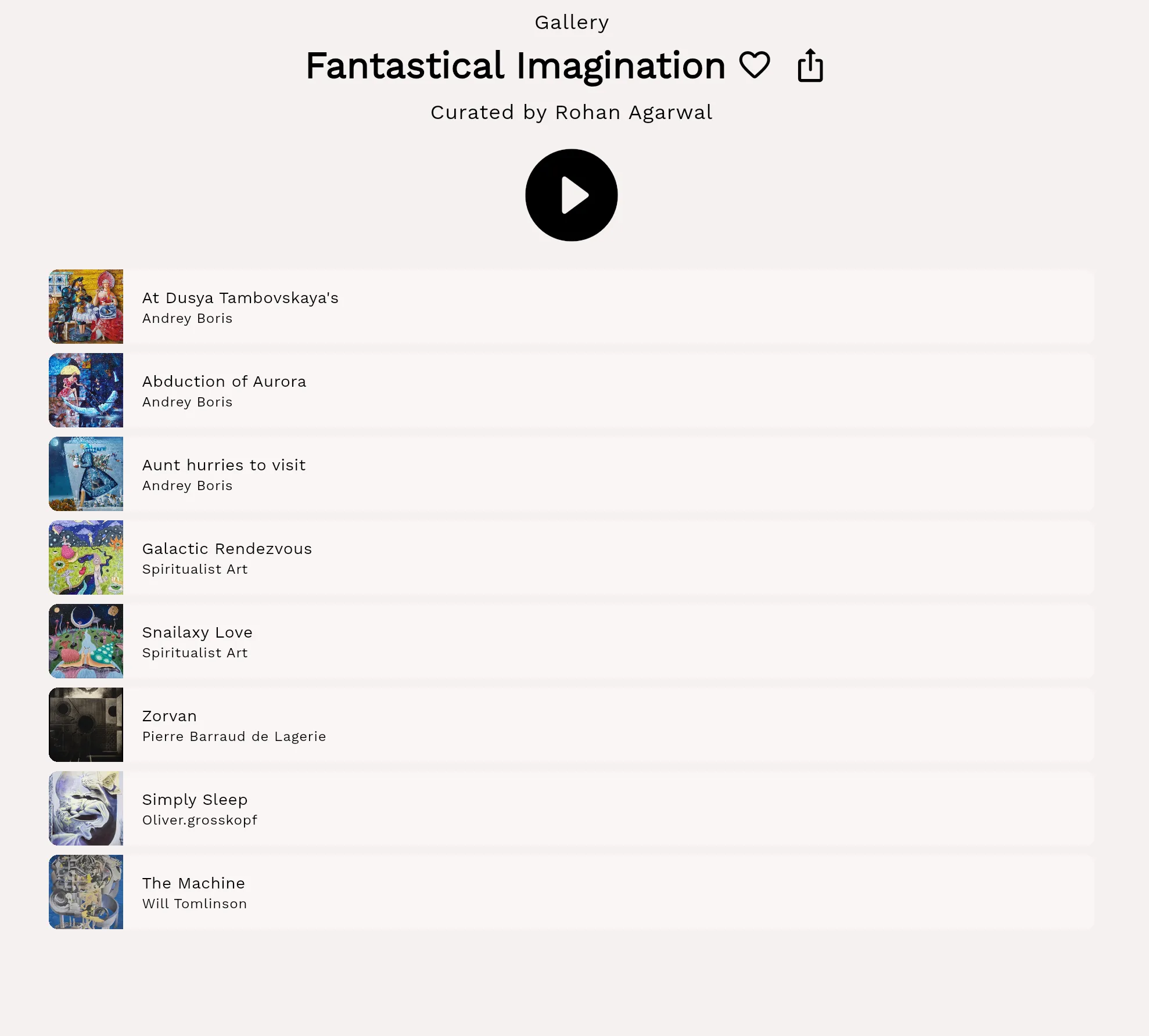This screenshot has width=1149, height=1036.
Task: Open the share options for this gallery
Action: click(810, 66)
